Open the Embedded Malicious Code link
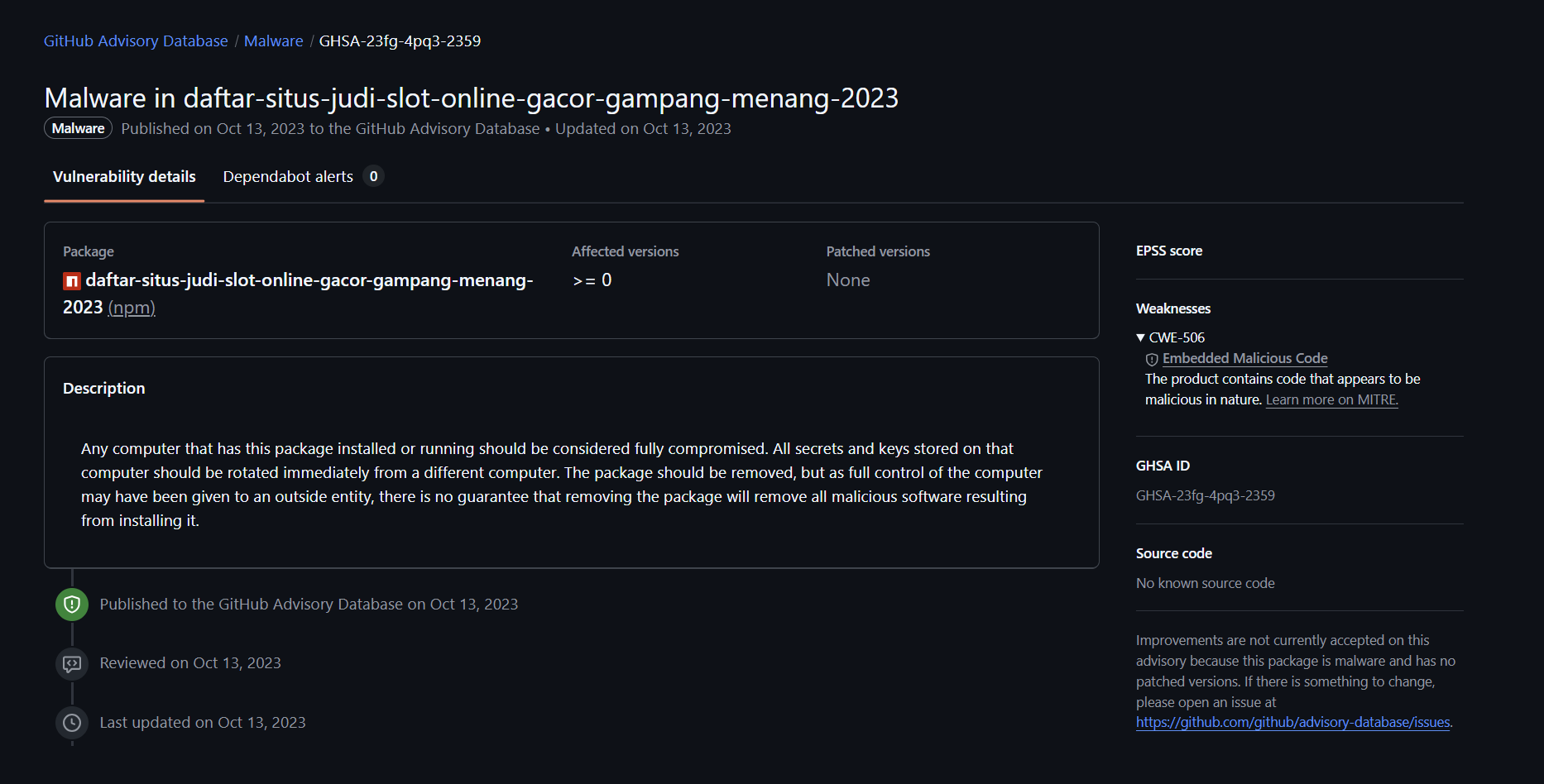The height and width of the screenshot is (784, 1544). click(1244, 358)
